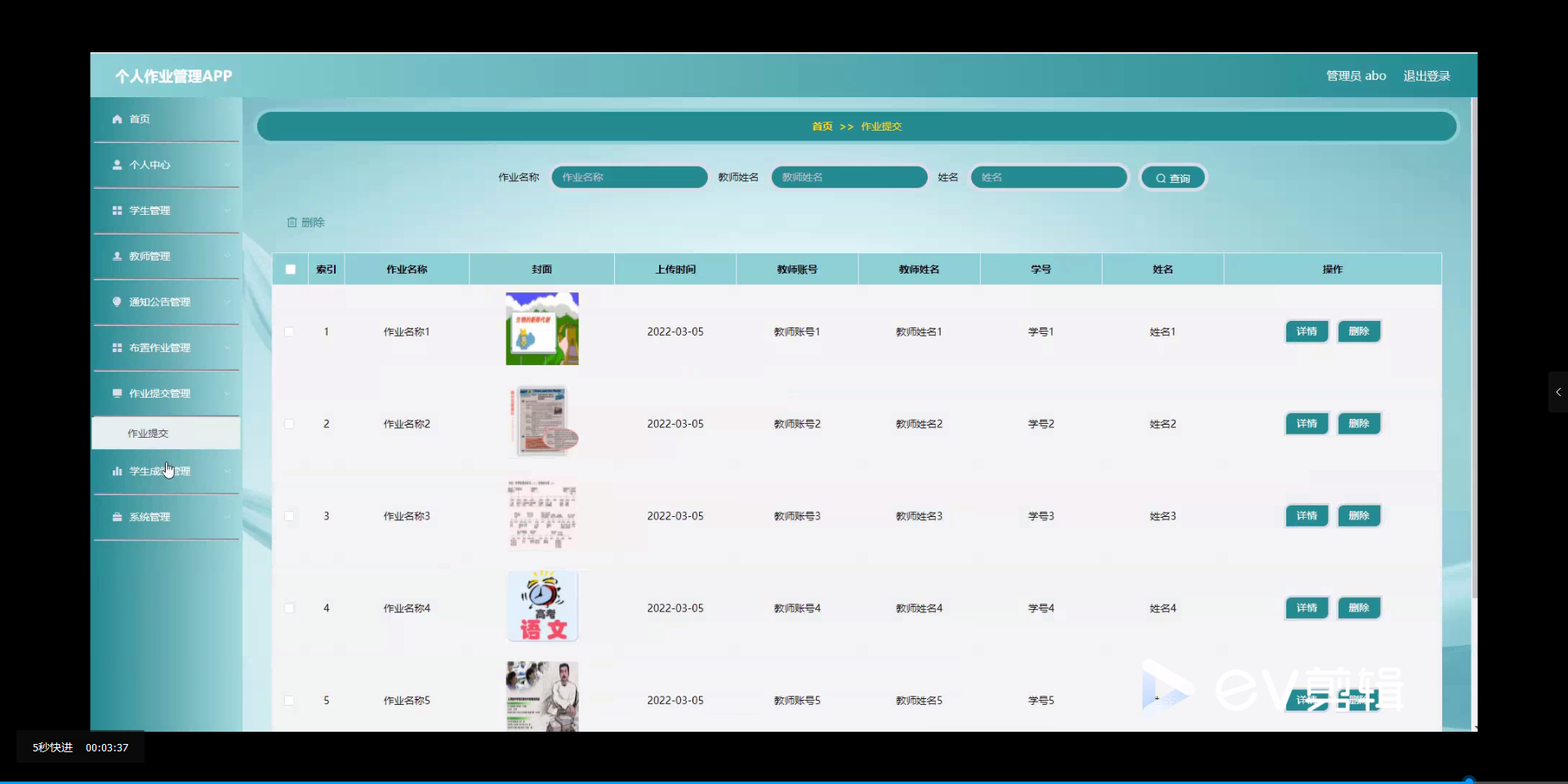Click the trash icon next to 删除
Viewport: 1568px width, 784px height.
click(292, 222)
